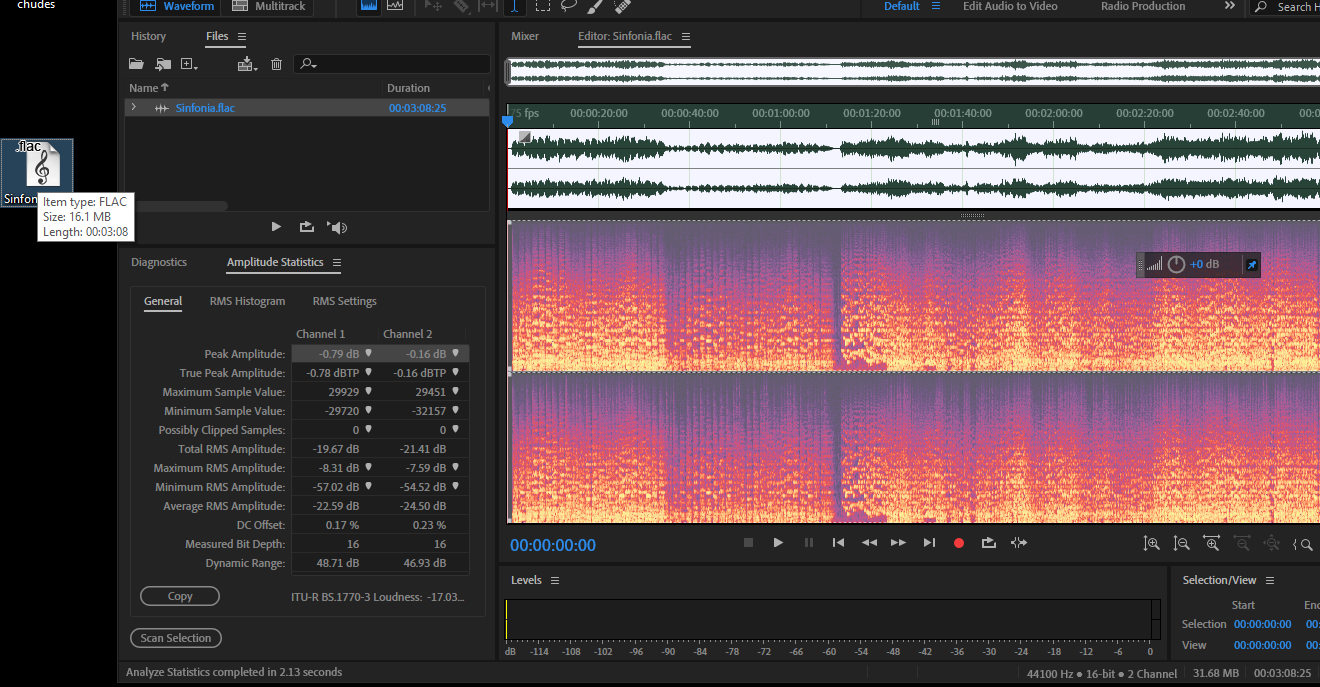Click the Open File folder icon
The image size is (1320, 687).
tap(136, 64)
